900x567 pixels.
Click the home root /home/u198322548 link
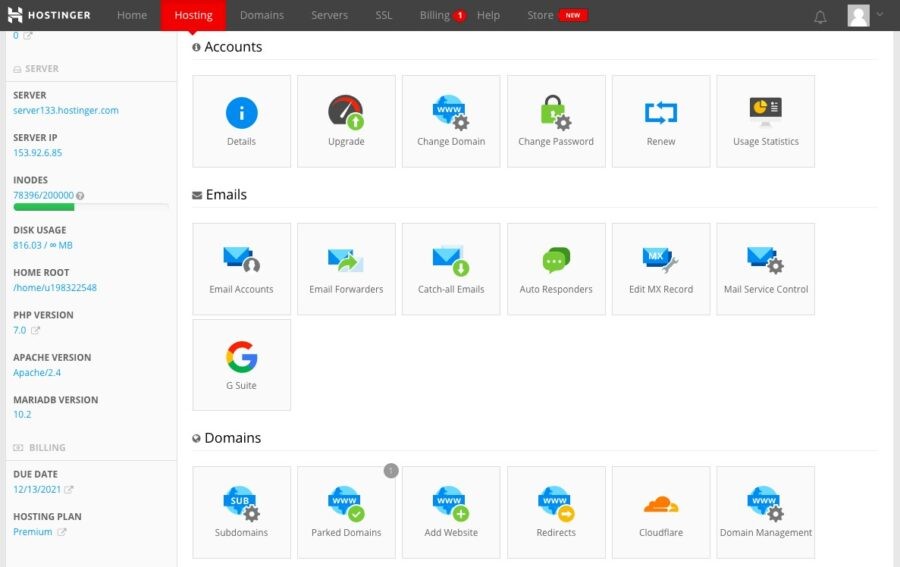coord(55,288)
